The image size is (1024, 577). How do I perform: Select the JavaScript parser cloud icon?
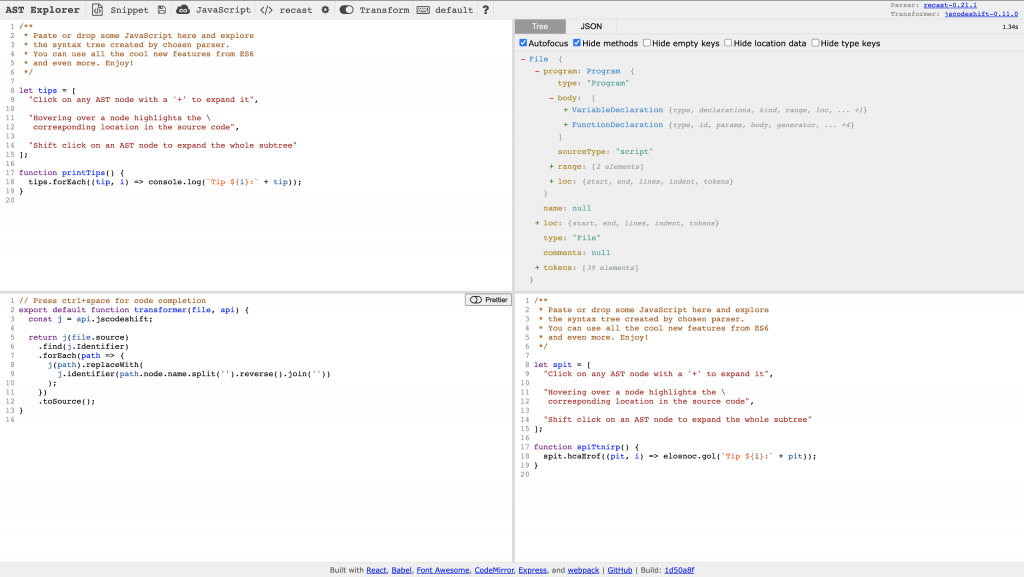[183, 10]
